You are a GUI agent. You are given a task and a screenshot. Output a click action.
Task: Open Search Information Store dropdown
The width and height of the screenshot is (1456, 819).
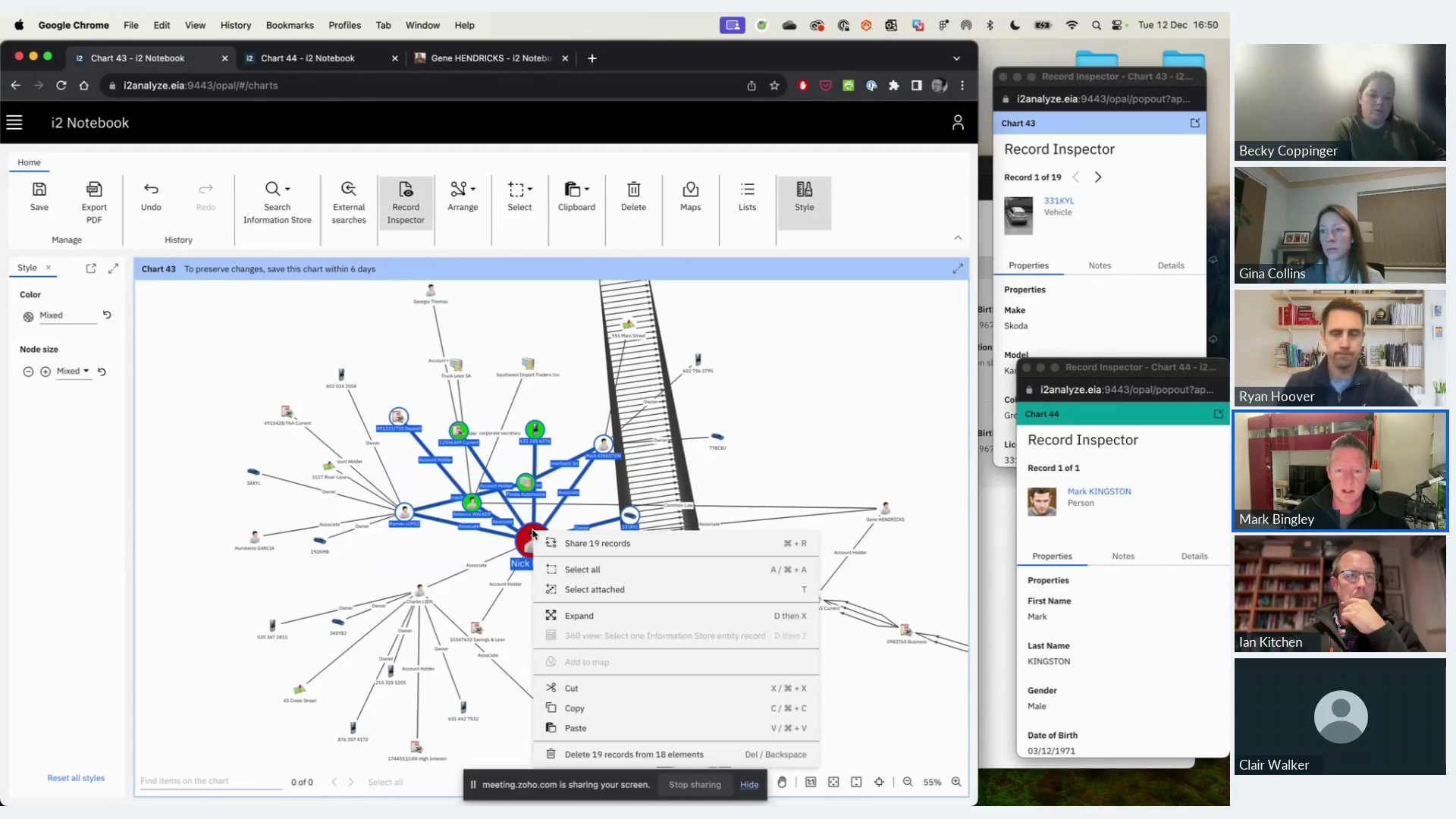(277, 202)
